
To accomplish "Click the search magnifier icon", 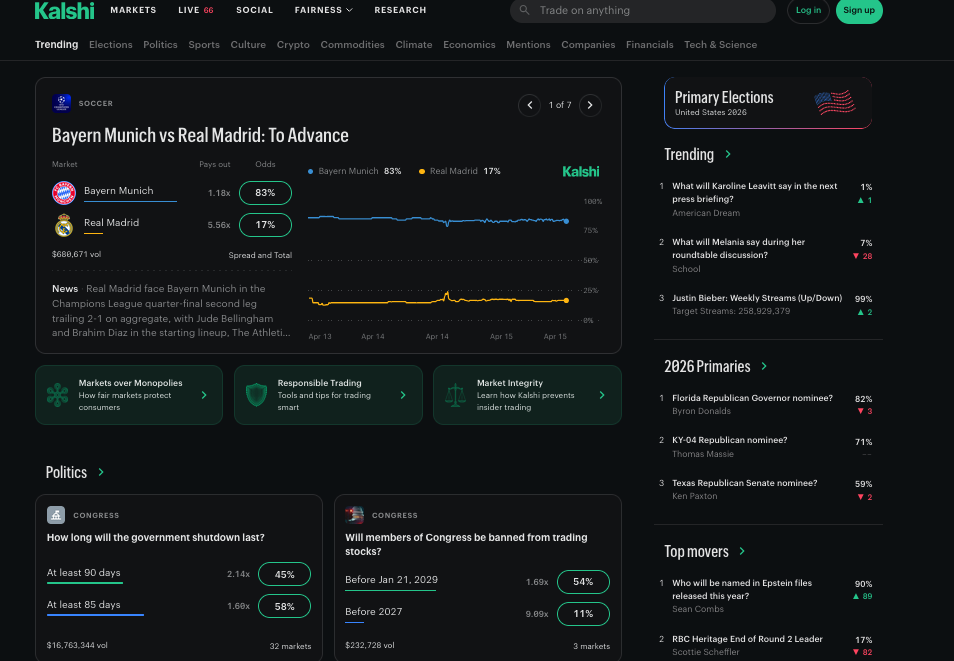I will tap(524, 10).
